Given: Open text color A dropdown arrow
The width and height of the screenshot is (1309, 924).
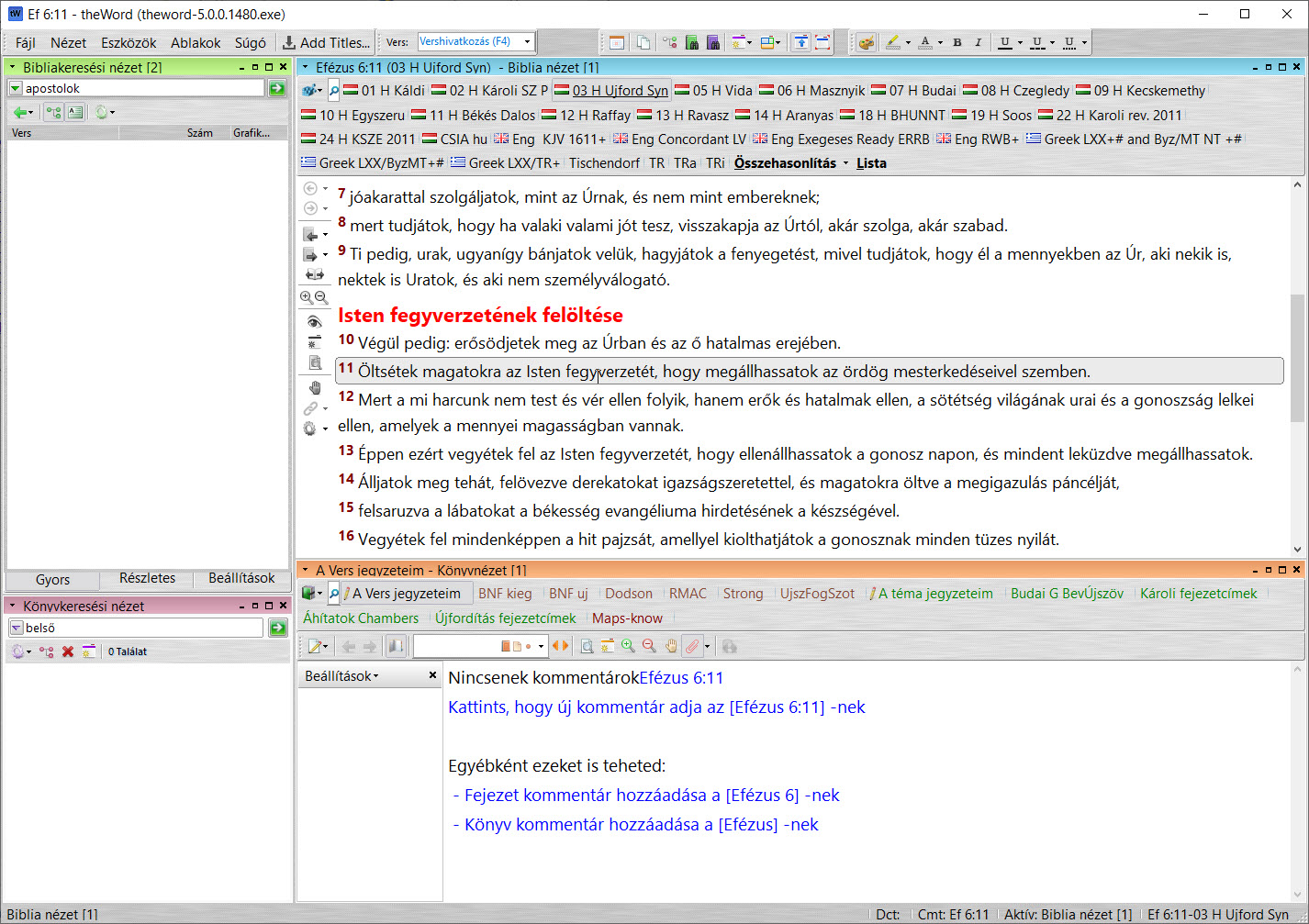Looking at the screenshot, I should 941,42.
